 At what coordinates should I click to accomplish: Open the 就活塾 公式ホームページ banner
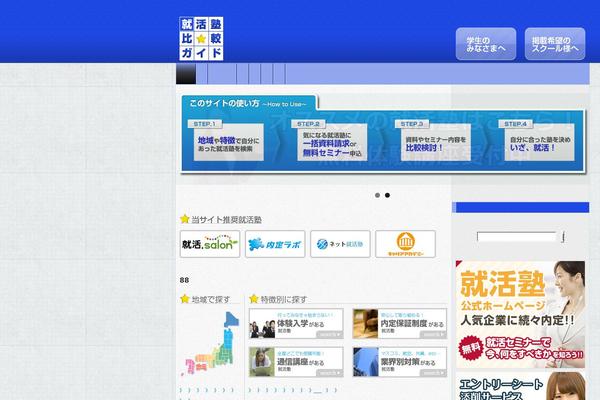click(520, 314)
